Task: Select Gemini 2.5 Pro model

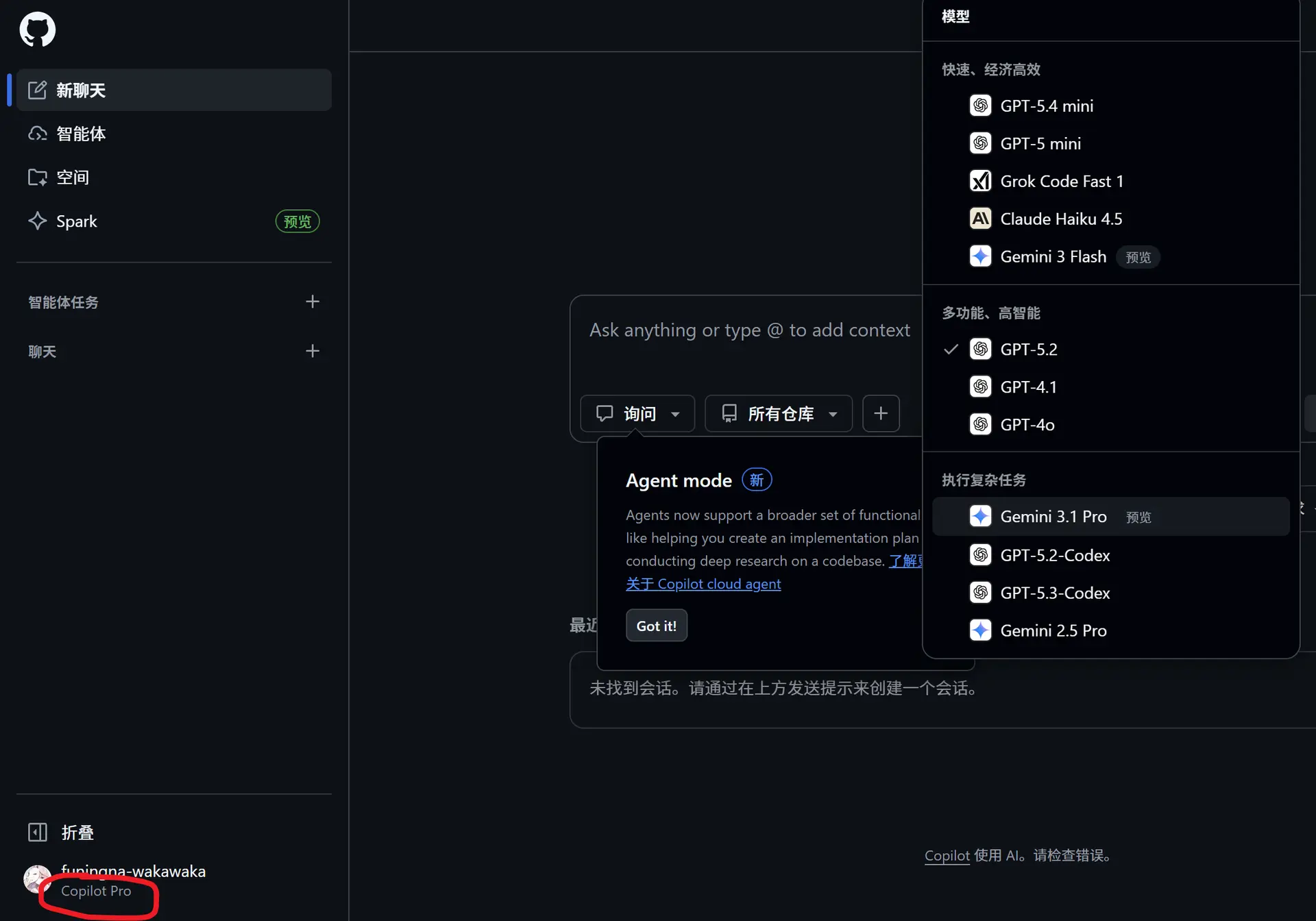Action: (x=1111, y=630)
